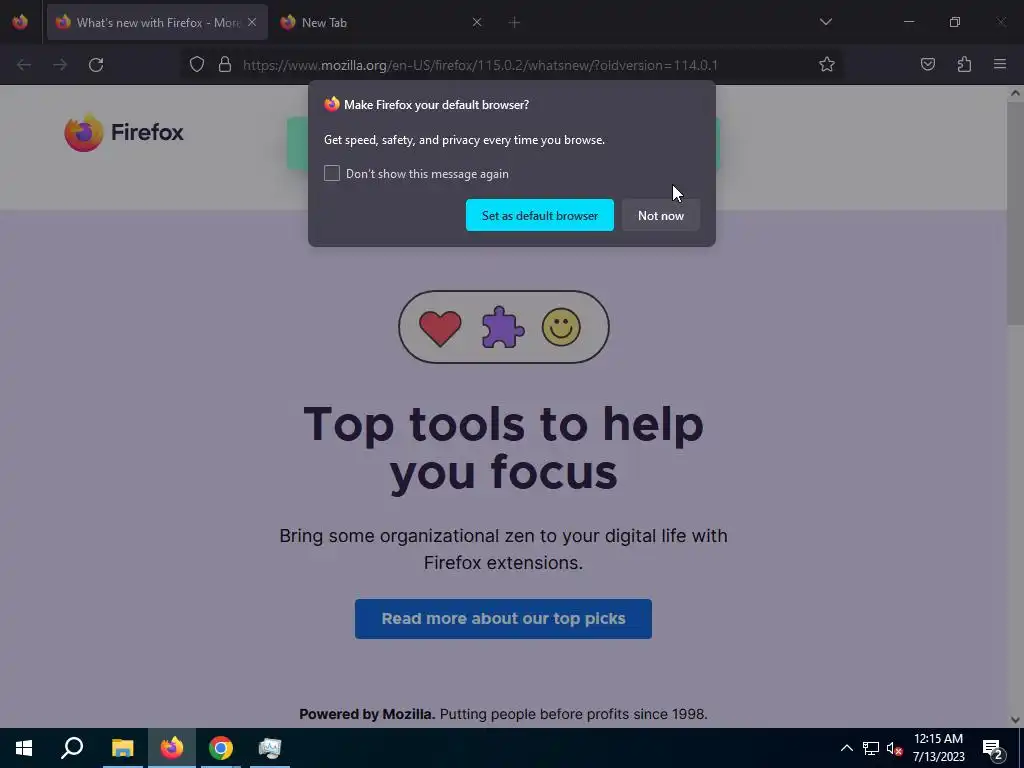Switch to the New Tab tab
The width and height of the screenshot is (1024, 768).
click(x=383, y=22)
